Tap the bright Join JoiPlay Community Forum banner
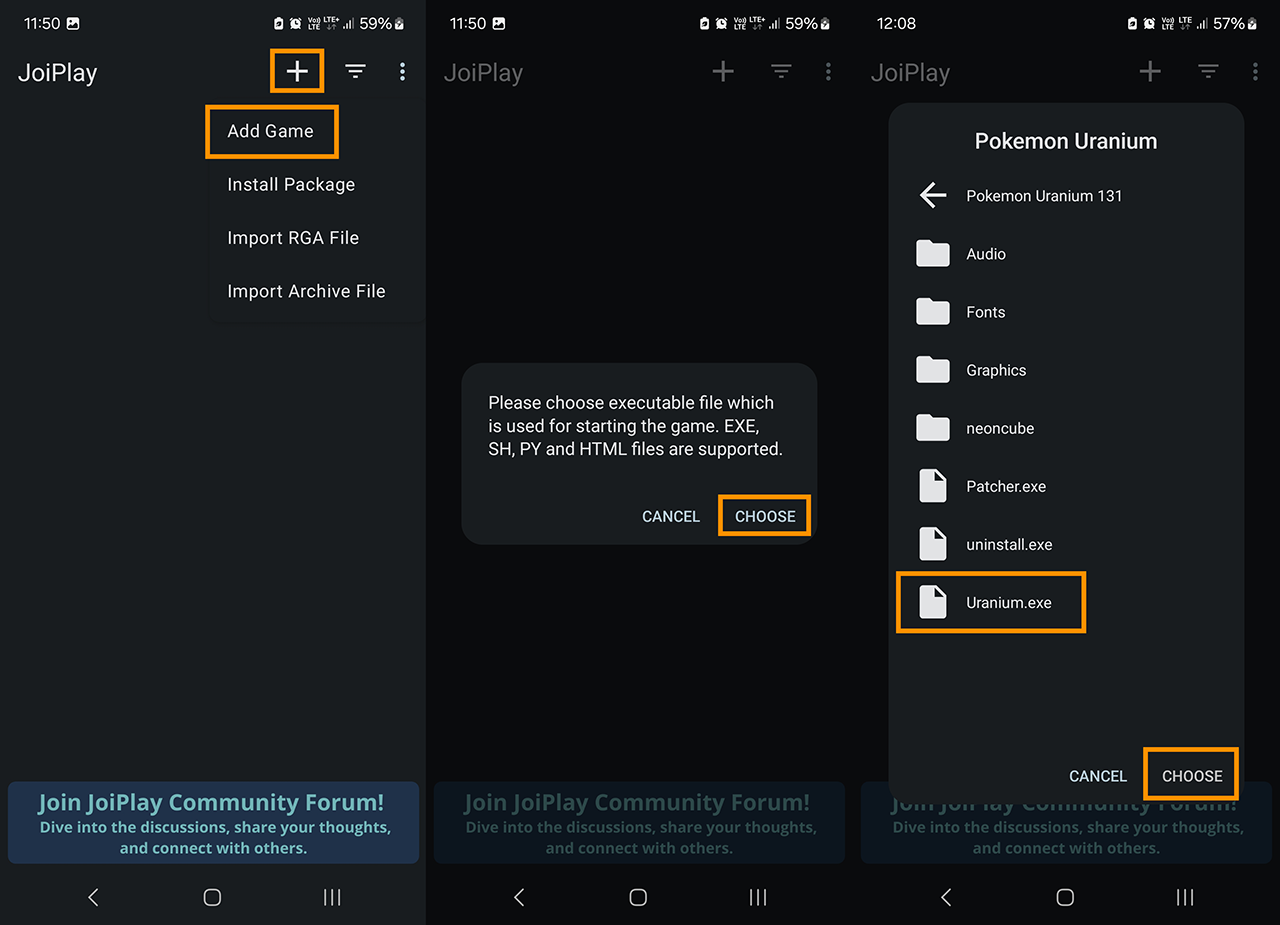1280x925 pixels. pyautogui.click(x=213, y=823)
